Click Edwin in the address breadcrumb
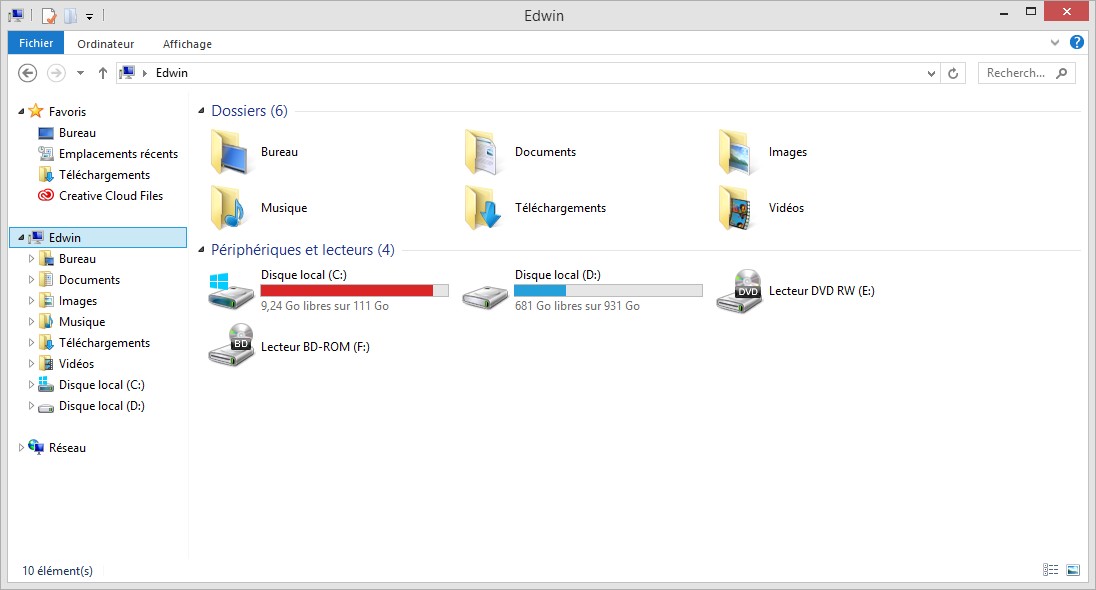The width and height of the screenshot is (1096, 590). [172, 73]
